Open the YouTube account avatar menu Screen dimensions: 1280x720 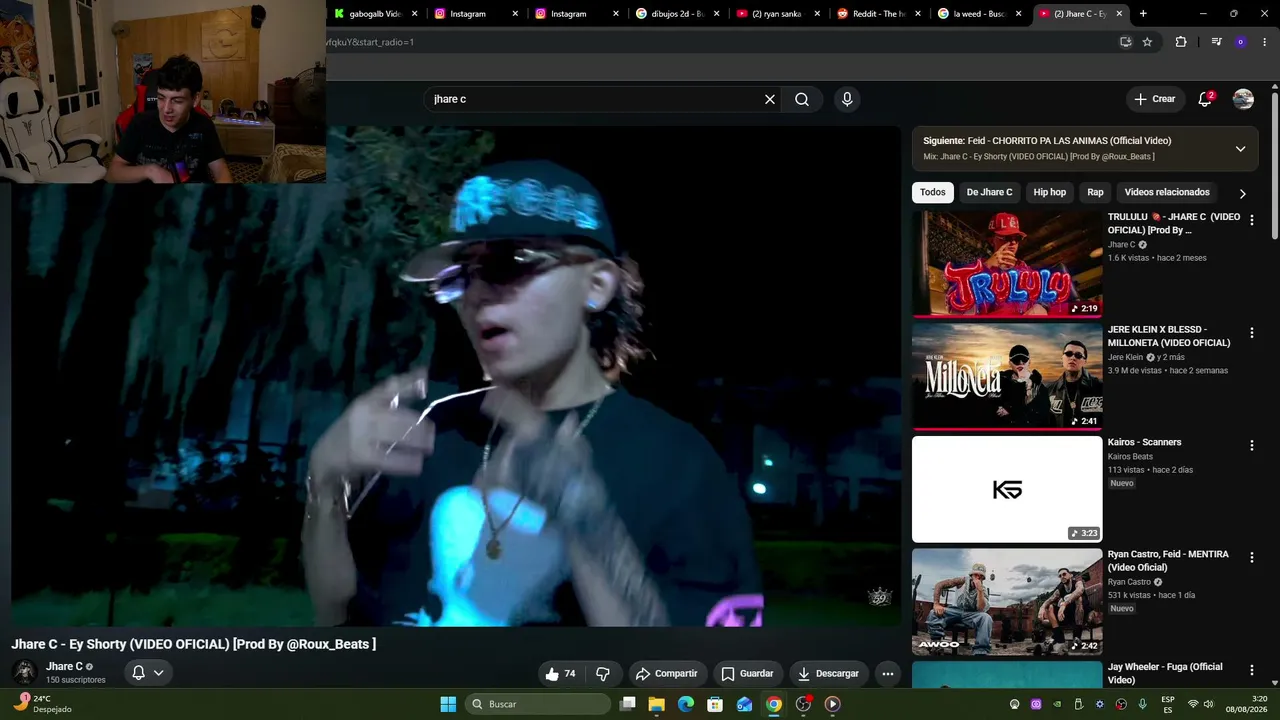point(1243,99)
